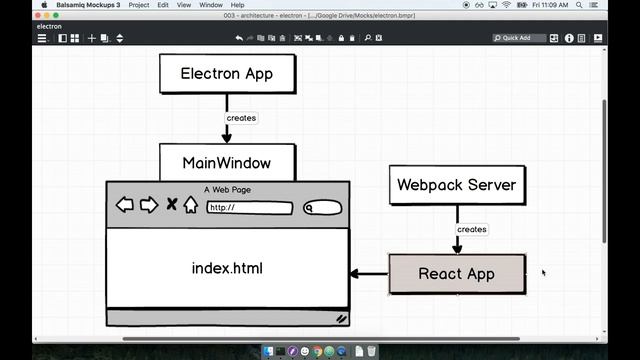Click the up-down mockup navigation arrows
The width and height of the screenshot is (640, 360).
(x=120, y=38)
